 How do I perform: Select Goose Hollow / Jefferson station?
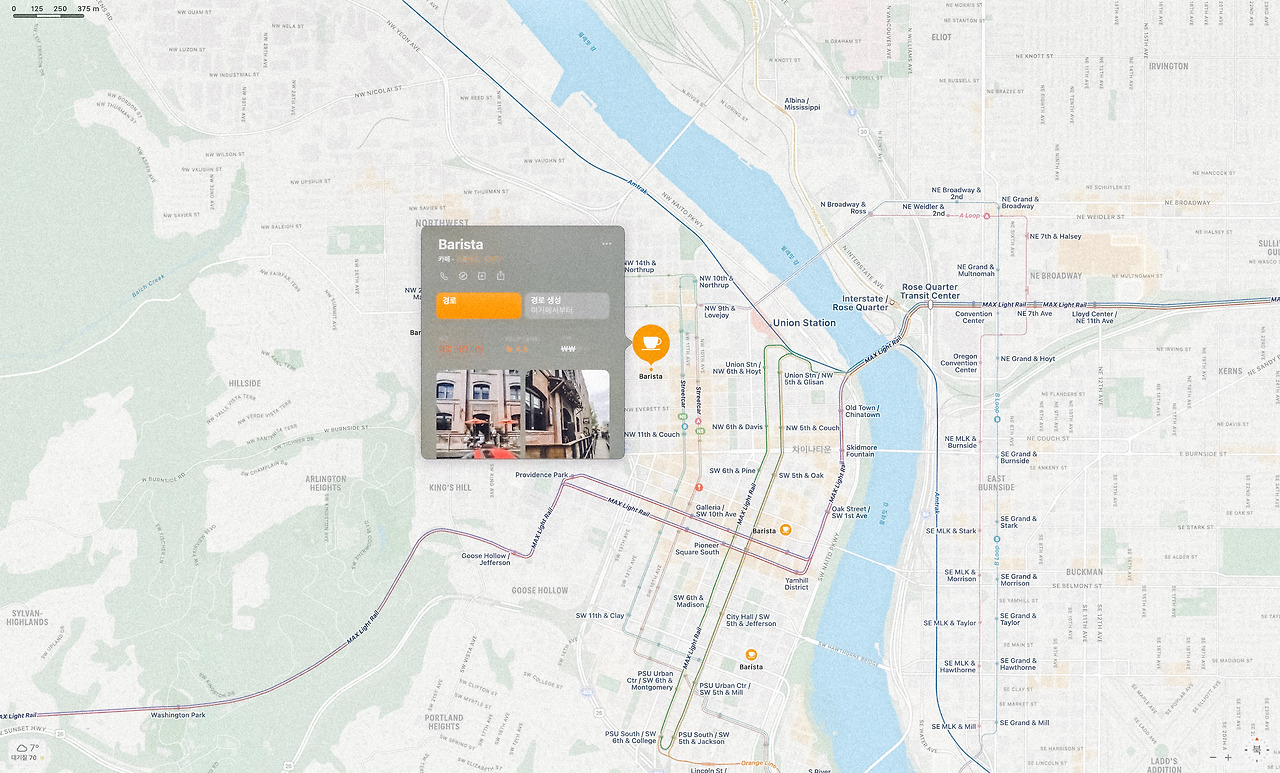(486, 559)
